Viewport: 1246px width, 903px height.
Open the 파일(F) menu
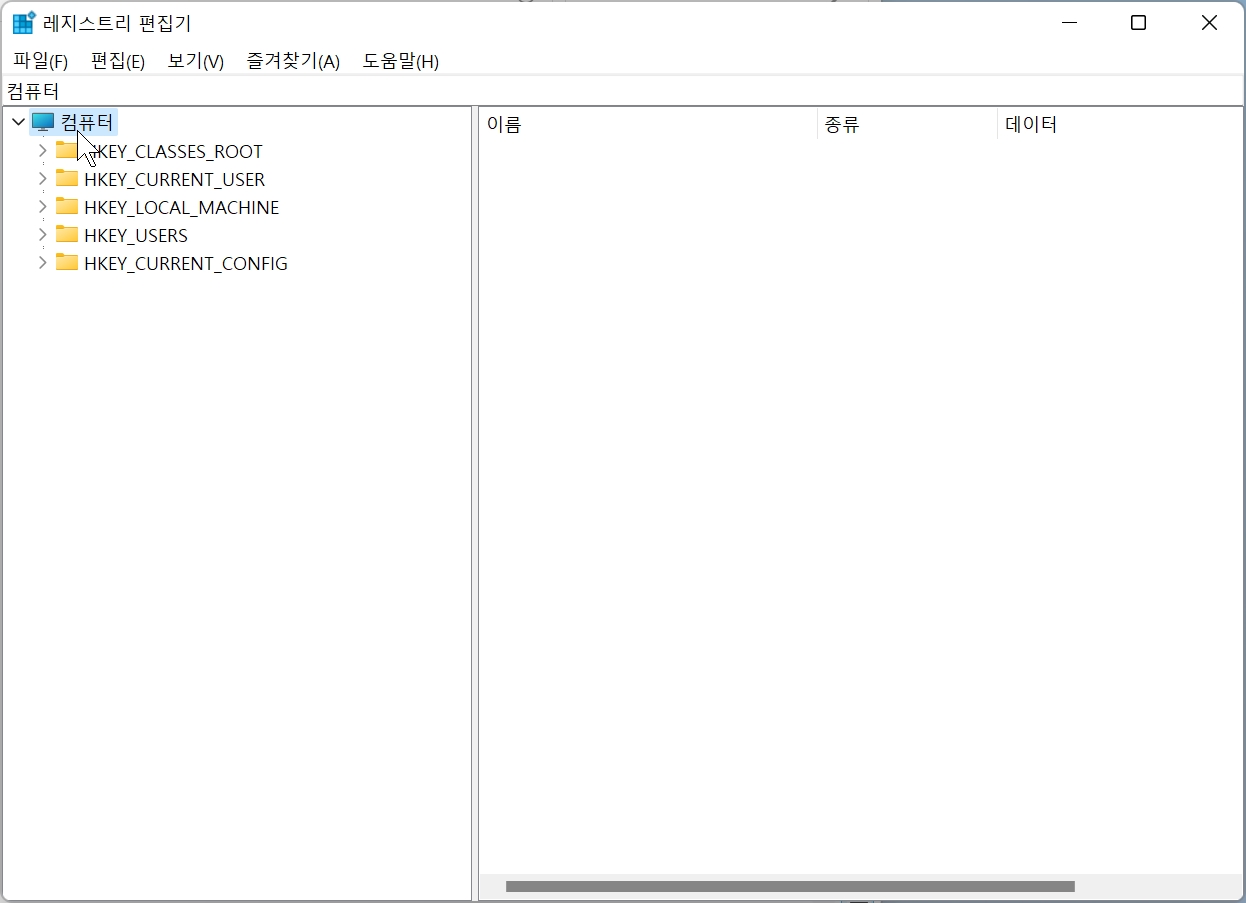[40, 61]
